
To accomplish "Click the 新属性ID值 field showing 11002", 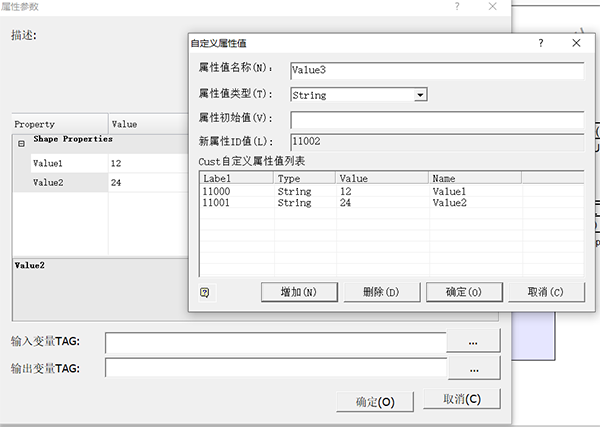I will tap(436, 144).
